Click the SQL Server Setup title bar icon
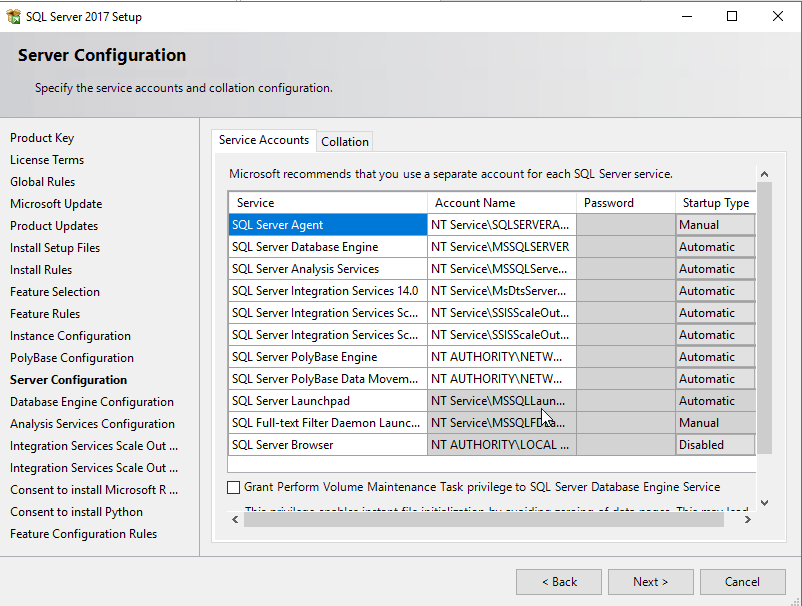The image size is (802, 606). point(13,16)
